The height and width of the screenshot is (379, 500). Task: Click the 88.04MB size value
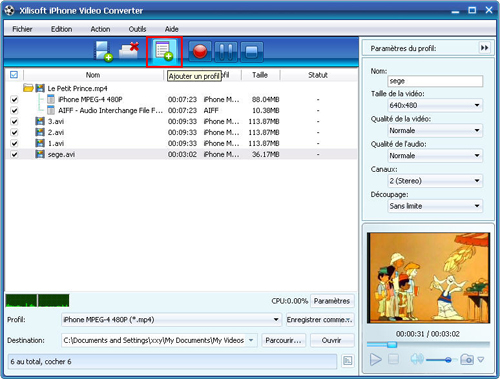[266, 99]
